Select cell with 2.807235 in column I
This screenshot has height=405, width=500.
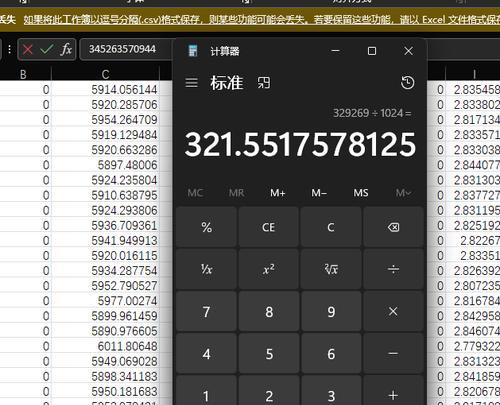pyautogui.click(x=473, y=286)
